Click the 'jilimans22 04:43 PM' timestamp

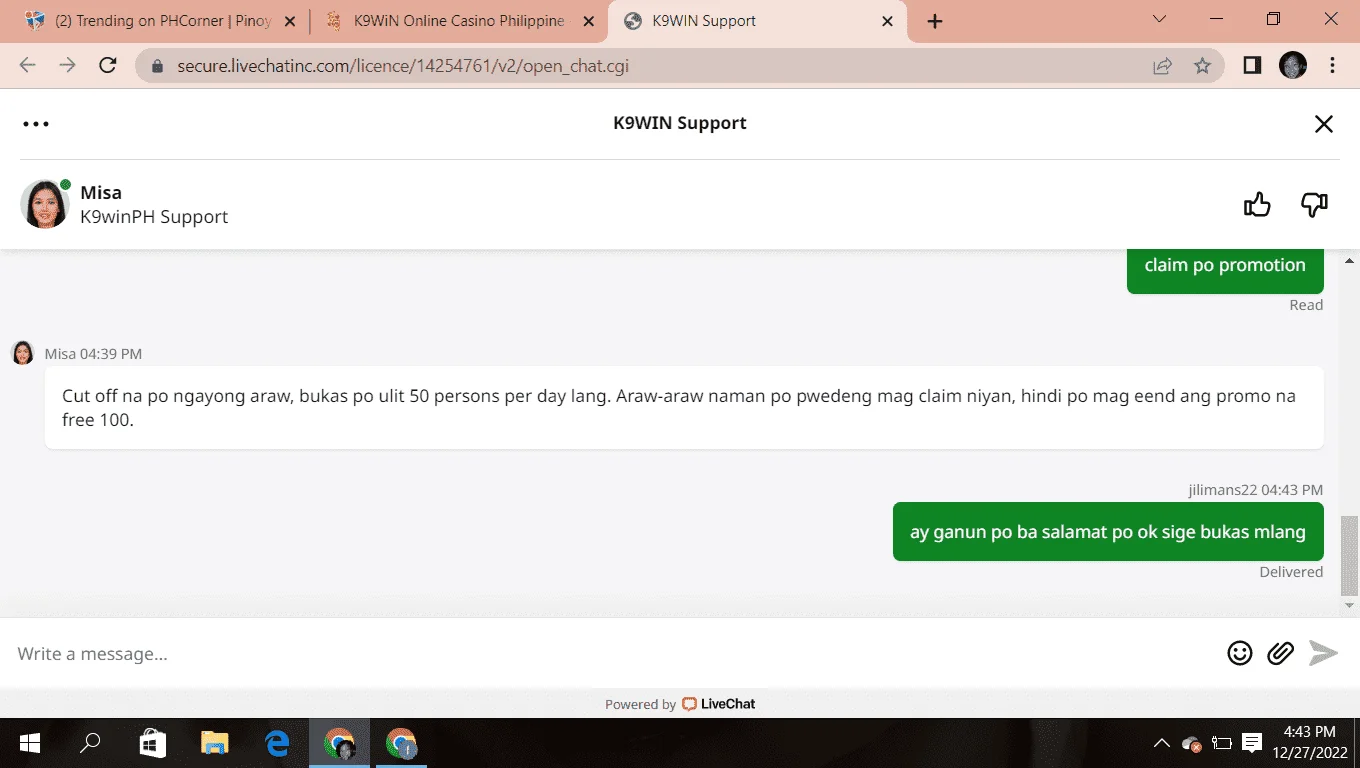pos(1255,490)
